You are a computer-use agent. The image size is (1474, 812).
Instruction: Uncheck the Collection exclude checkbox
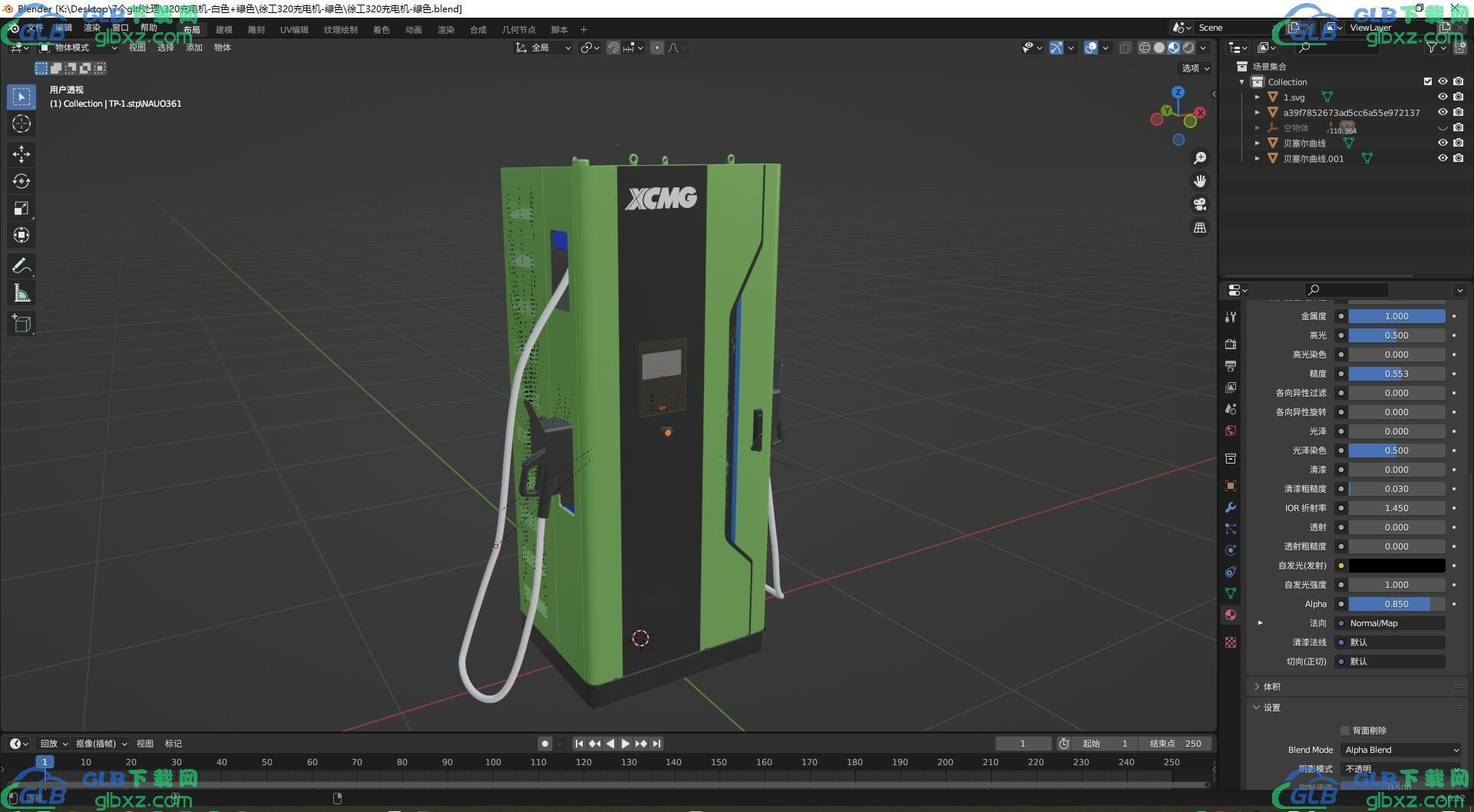click(1428, 81)
